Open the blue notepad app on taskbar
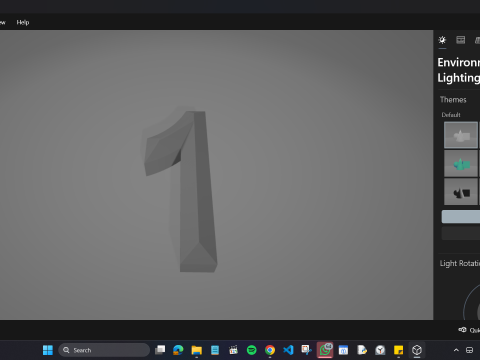Screen dimensions: 480x360 [x=215, y=350]
